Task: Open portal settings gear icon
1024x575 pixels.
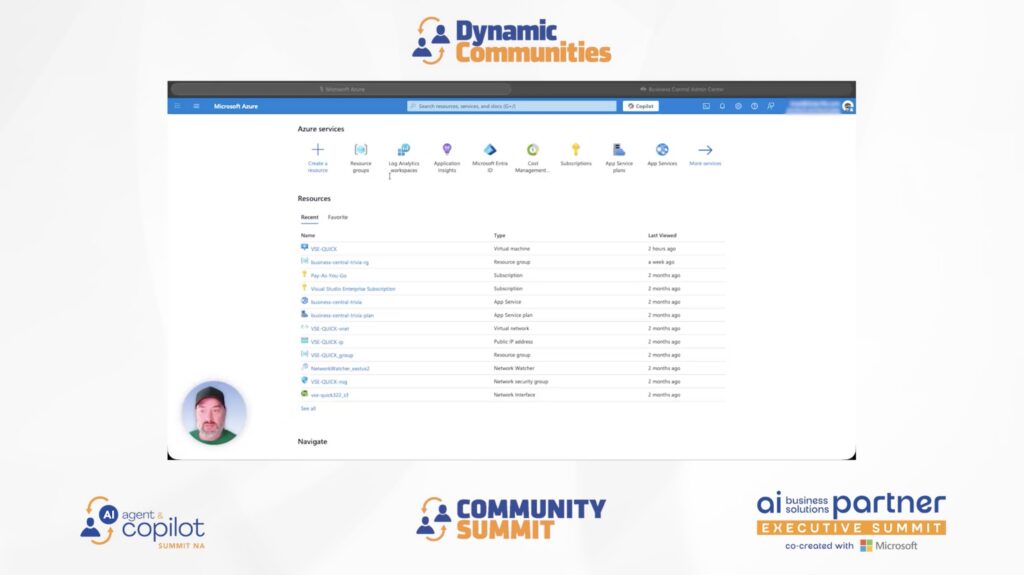Action: (738, 106)
